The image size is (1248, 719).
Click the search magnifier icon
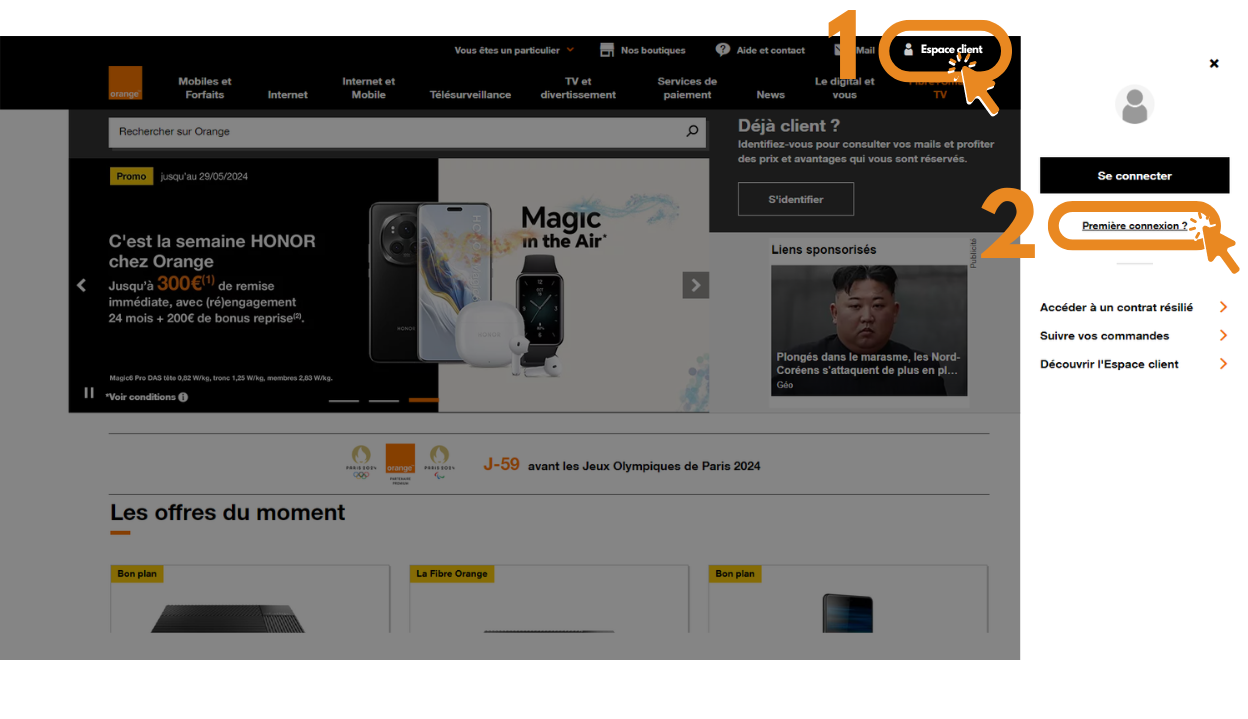click(x=692, y=131)
